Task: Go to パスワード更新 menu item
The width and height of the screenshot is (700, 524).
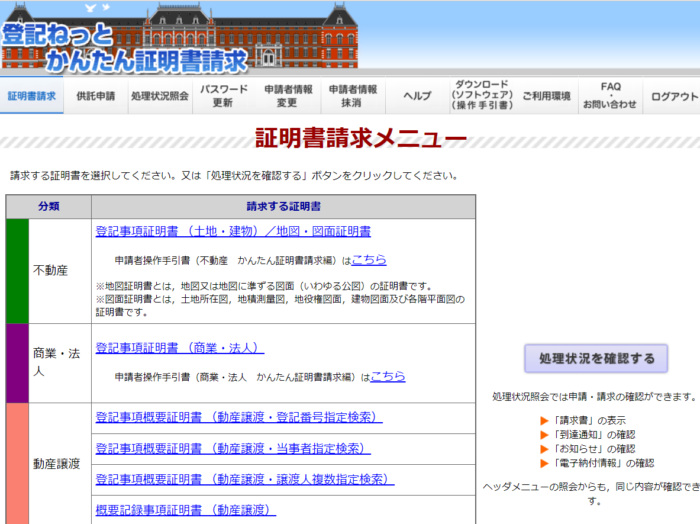Action: point(224,96)
